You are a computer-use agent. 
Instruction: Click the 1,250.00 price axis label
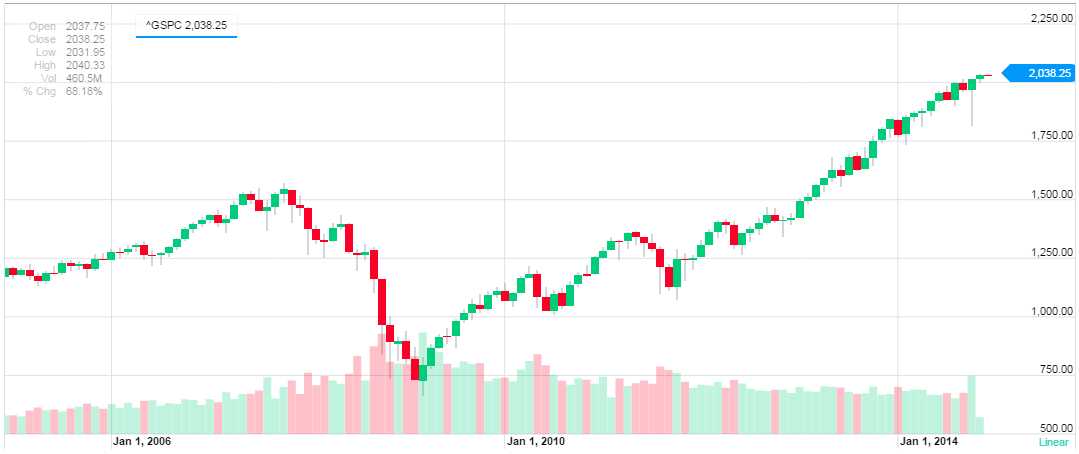pyautogui.click(x=1051, y=253)
